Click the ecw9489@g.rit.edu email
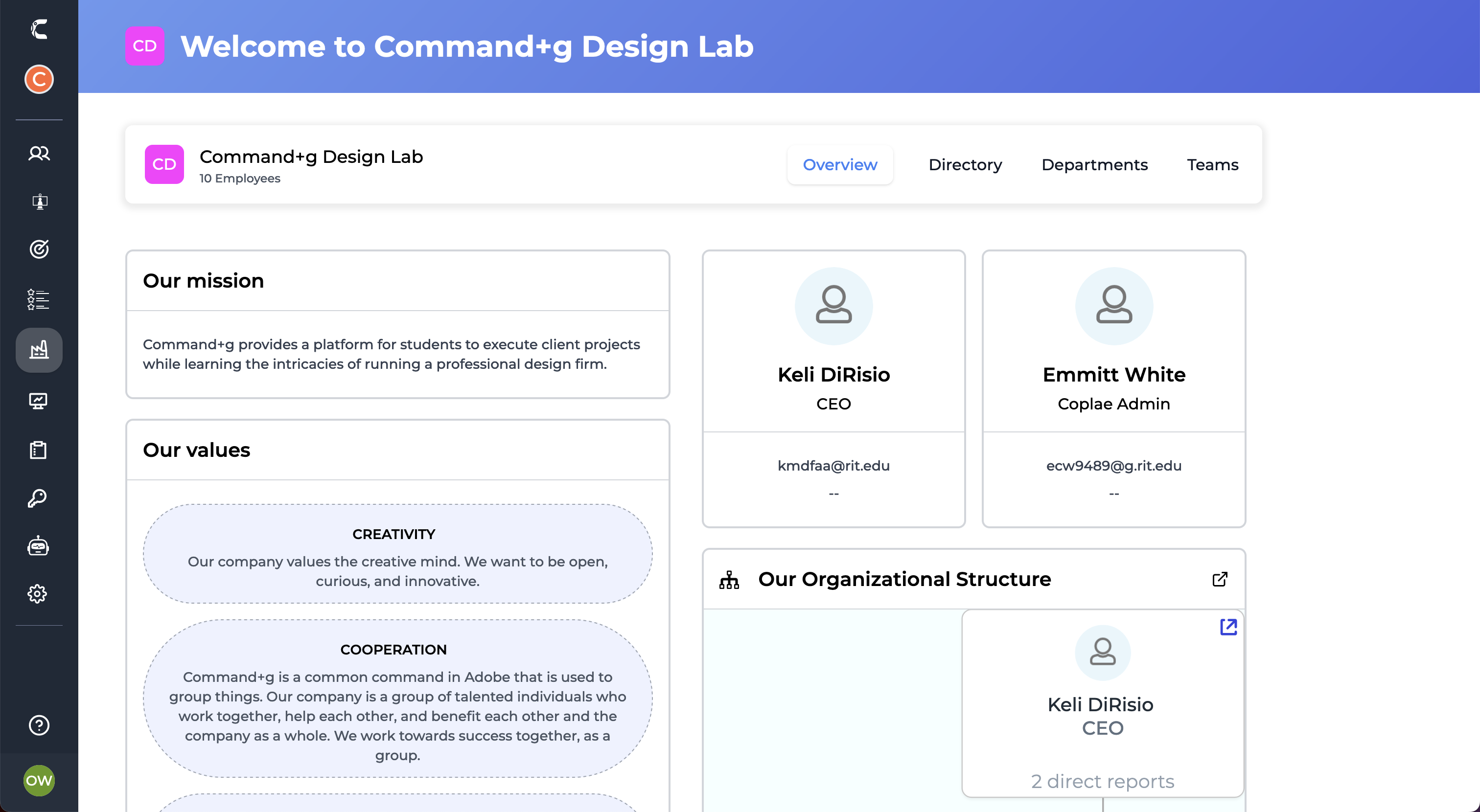The height and width of the screenshot is (812, 1480). (x=1113, y=465)
